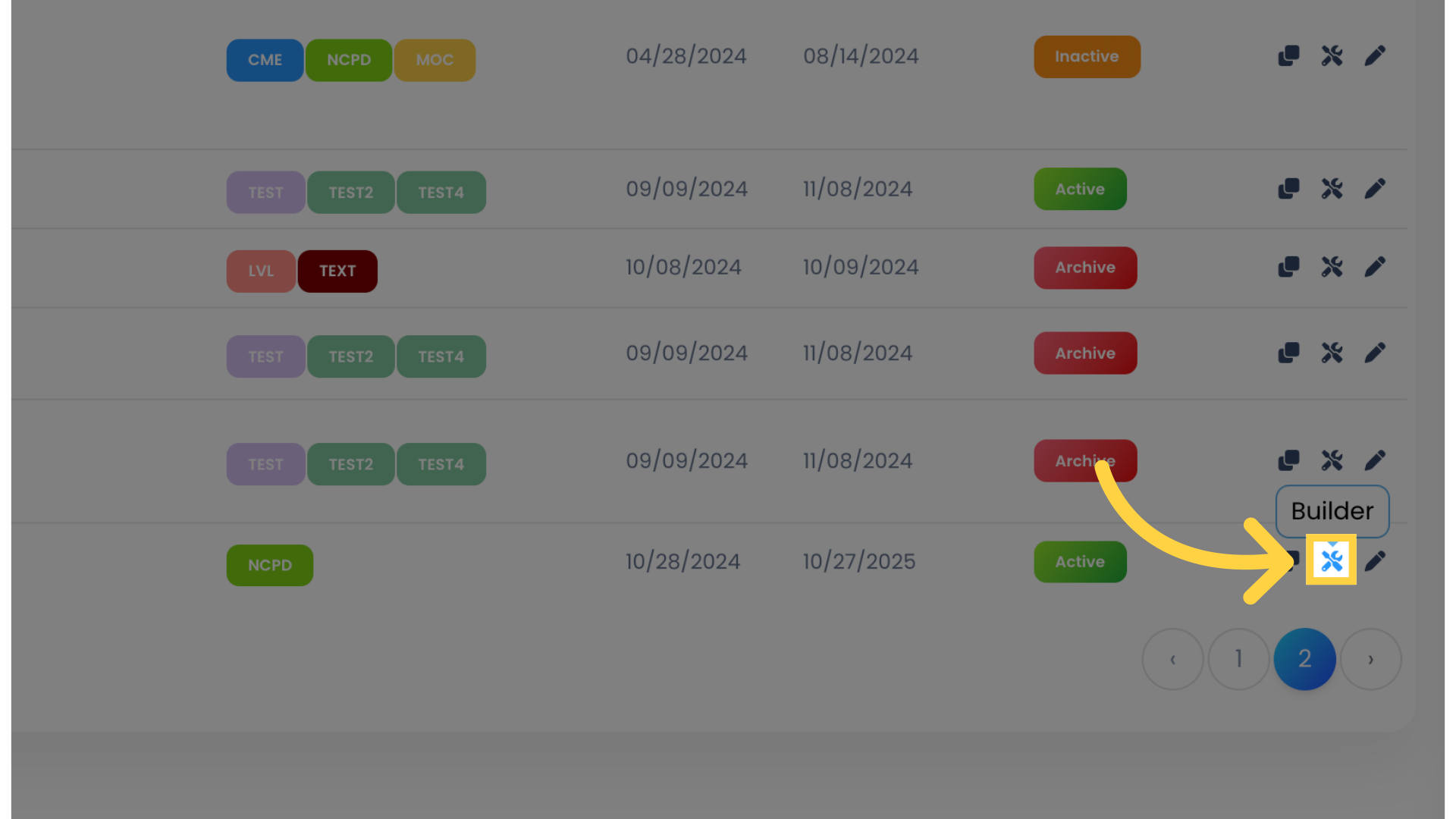Click the MOC yellow badge on first row
The image size is (1456, 819).
coord(435,60)
